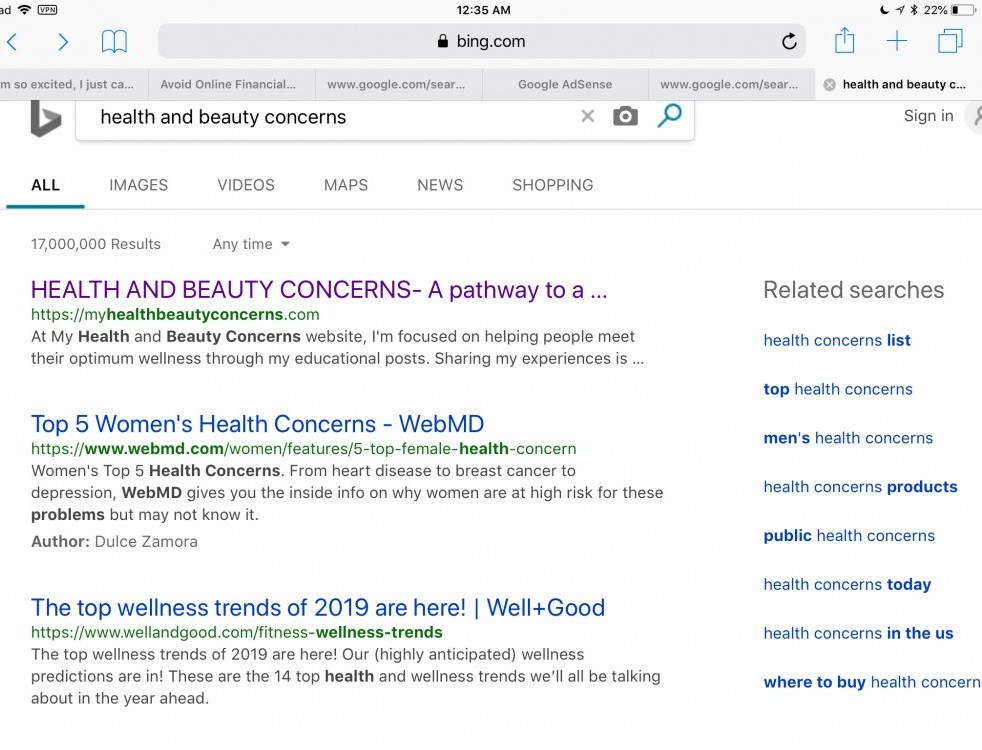982x750 pixels.
Task: Tap the Wi-Fi status icon
Action: point(24,9)
